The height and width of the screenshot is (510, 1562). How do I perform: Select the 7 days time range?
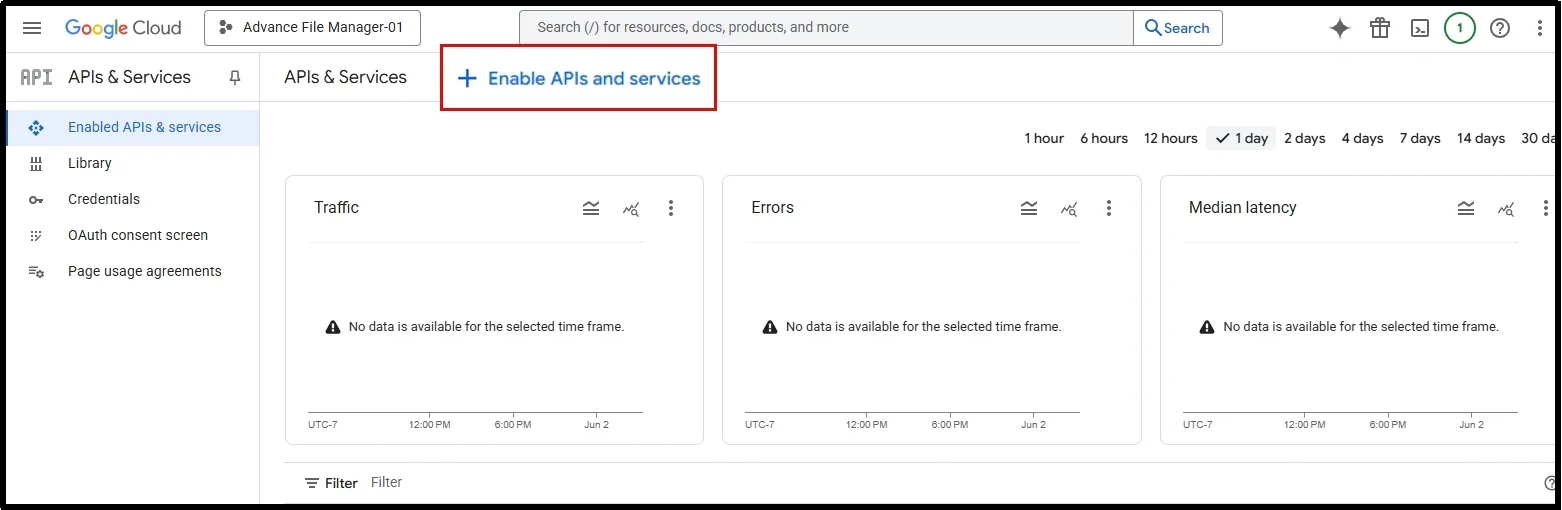(1420, 139)
